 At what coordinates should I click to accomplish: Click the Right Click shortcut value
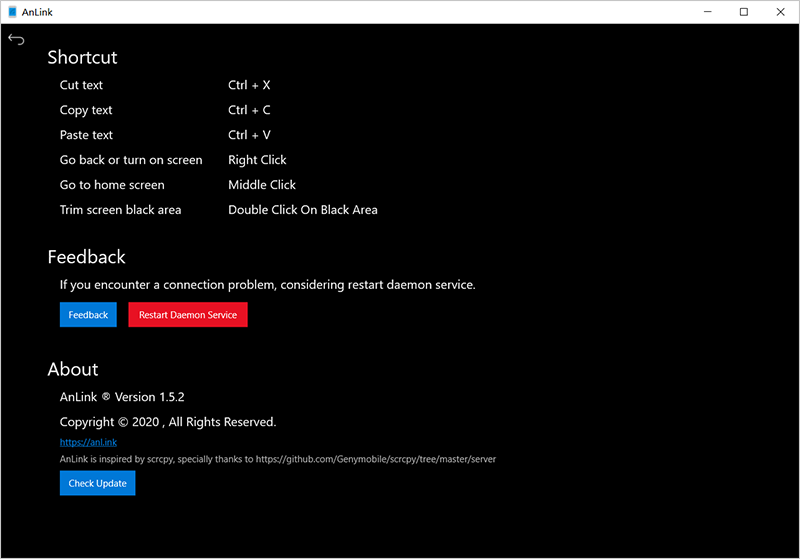[257, 160]
